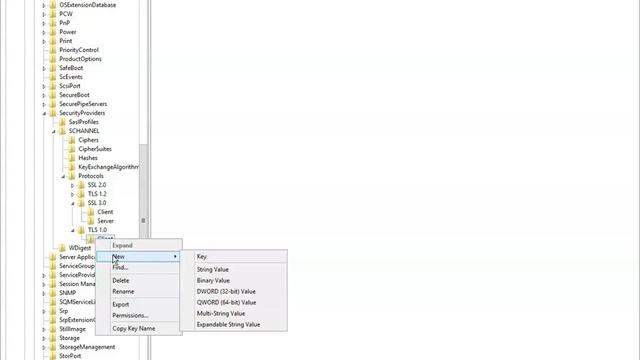Select the Server key under SSL 3.0

click(x=105, y=221)
